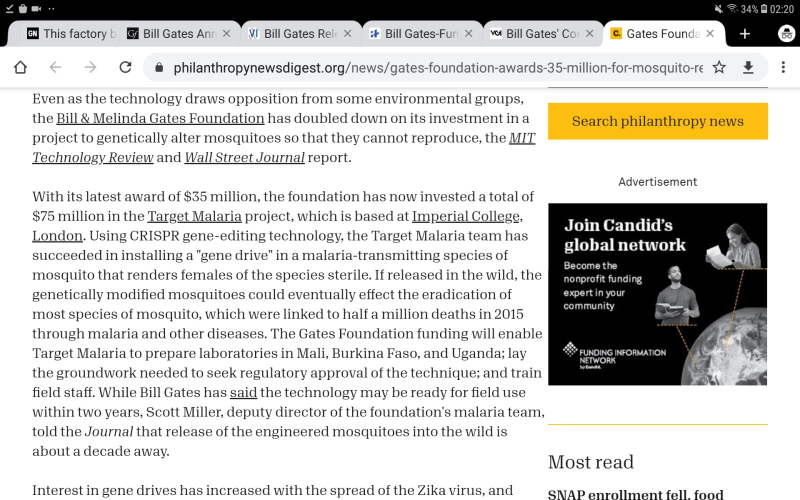Open the 'said' hyperlink
Screen dimensions: 800x500
pyautogui.click(x=243, y=392)
